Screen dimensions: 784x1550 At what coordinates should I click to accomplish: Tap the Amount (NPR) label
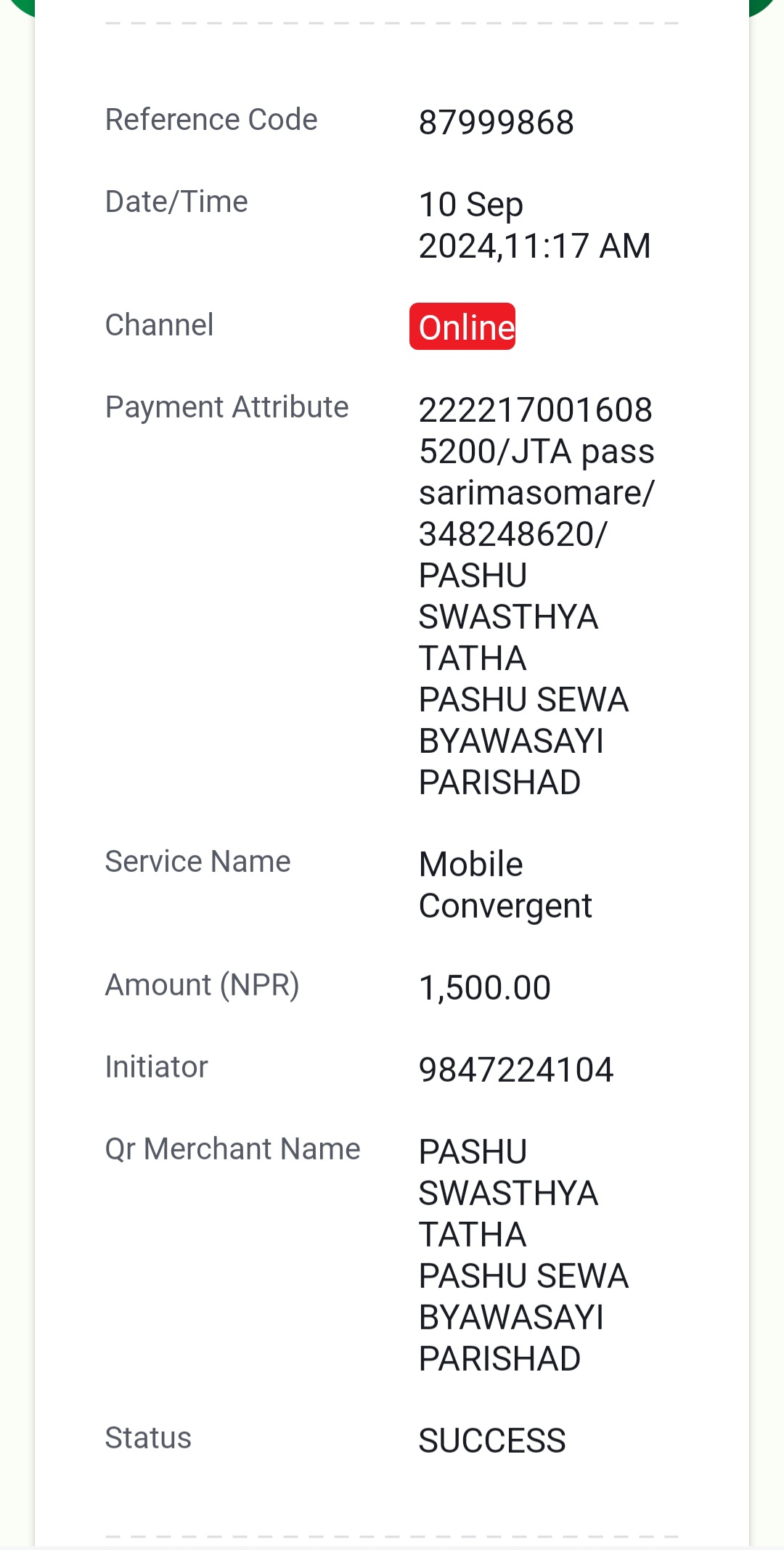[x=203, y=985]
